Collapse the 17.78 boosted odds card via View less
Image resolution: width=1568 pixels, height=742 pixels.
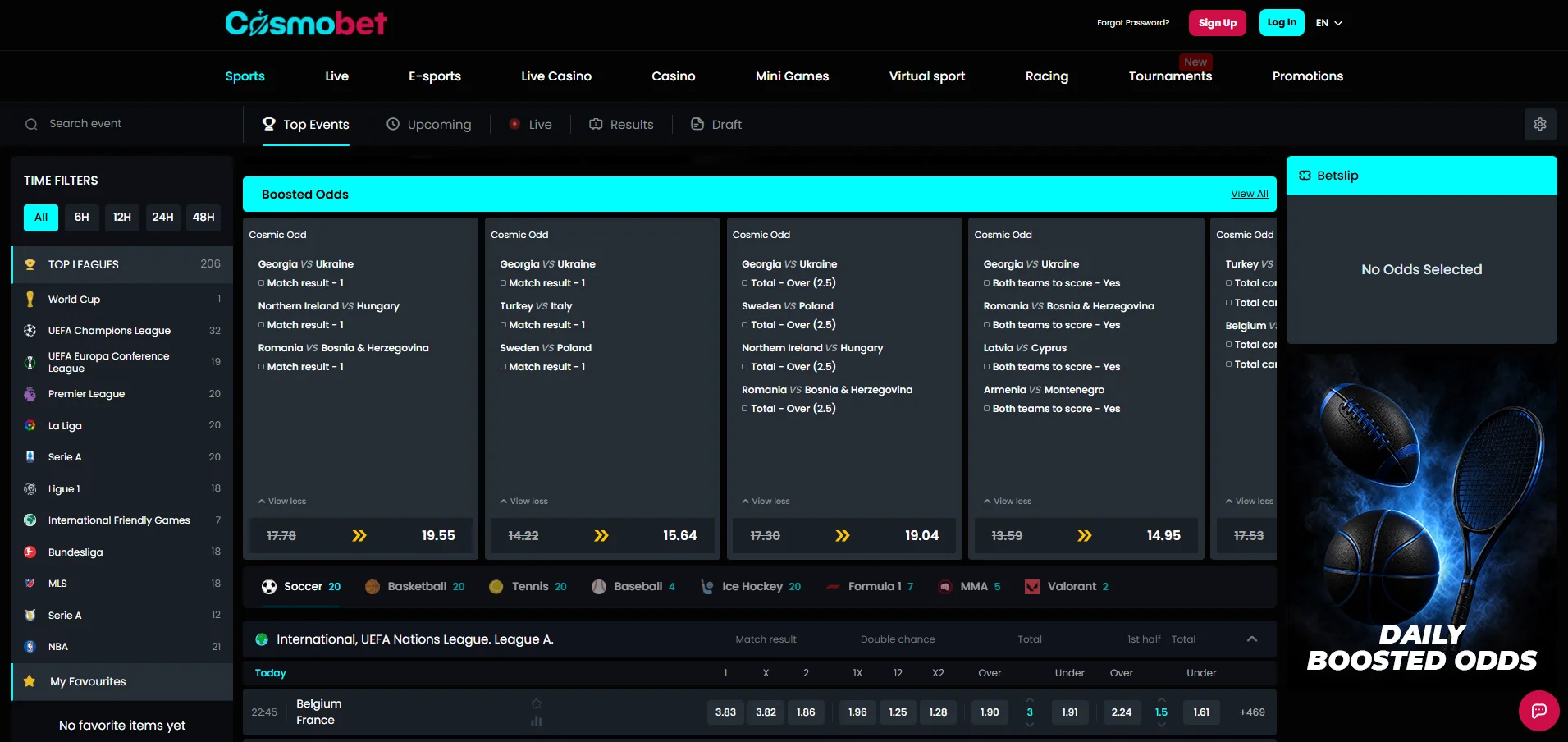tap(282, 501)
